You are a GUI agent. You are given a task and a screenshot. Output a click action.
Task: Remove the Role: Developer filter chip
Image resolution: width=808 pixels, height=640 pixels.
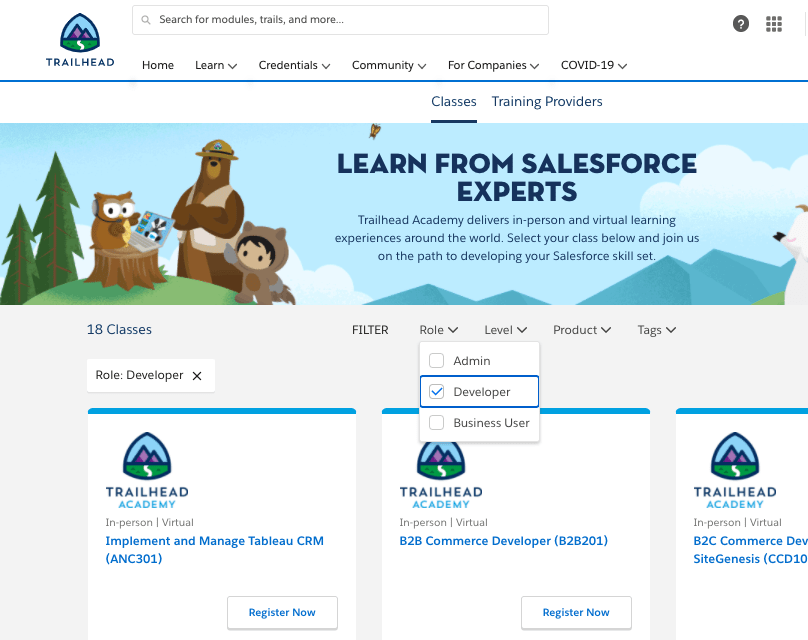[197, 376]
